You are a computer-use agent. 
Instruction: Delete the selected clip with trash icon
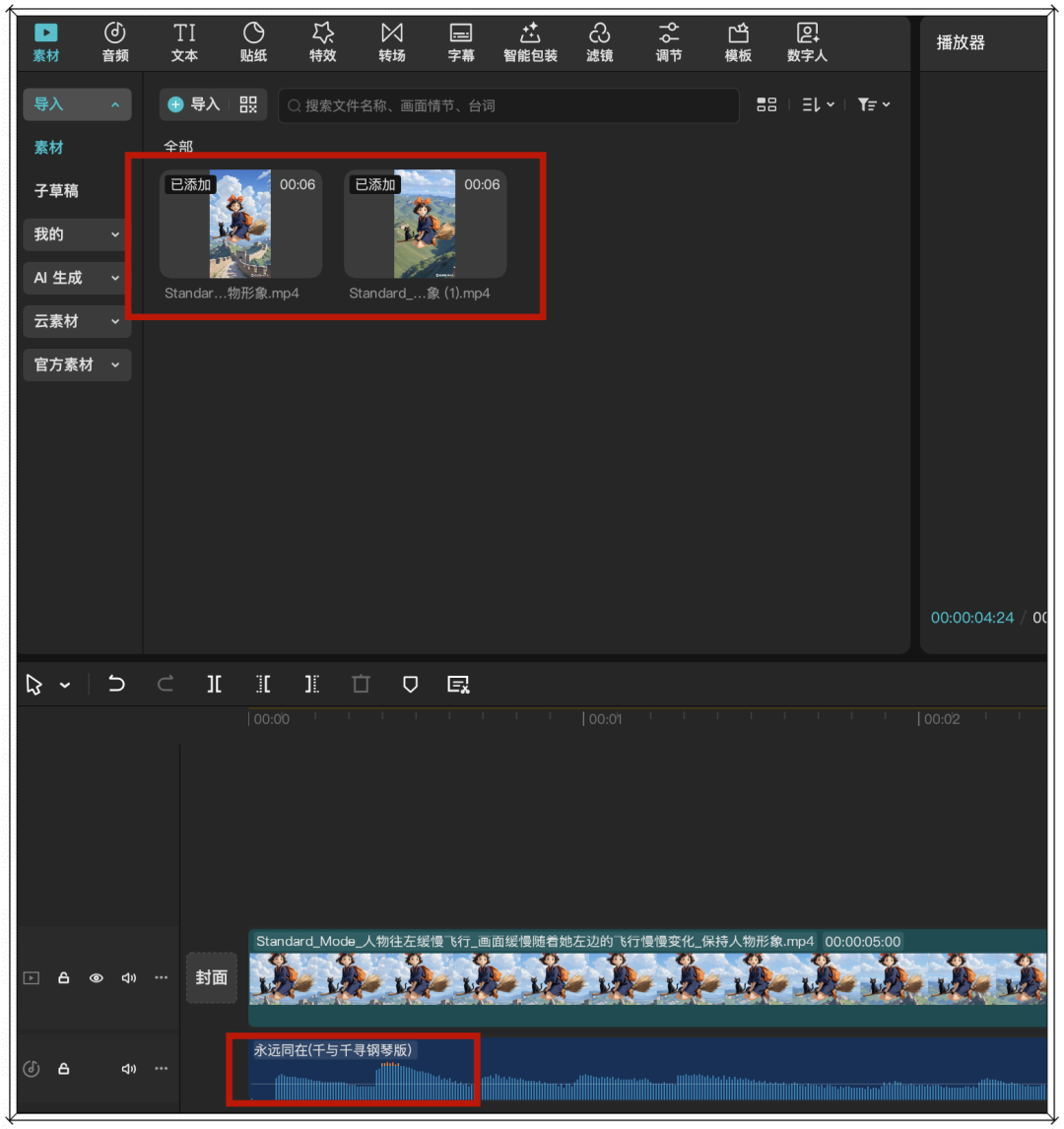click(362, 684)
